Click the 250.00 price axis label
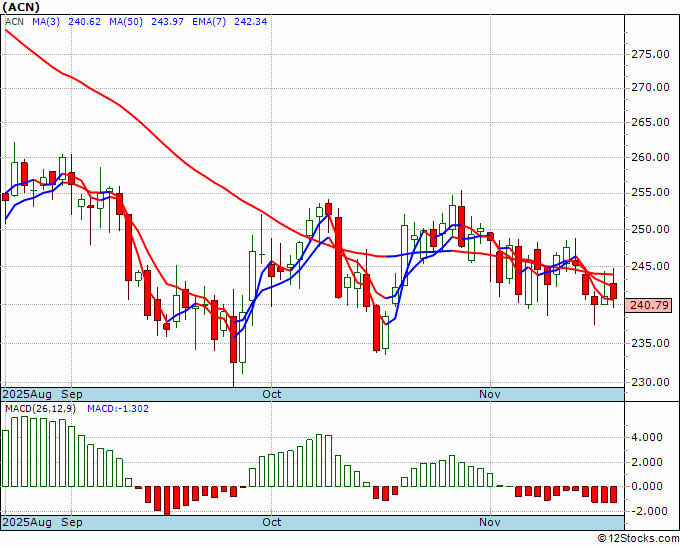 click(x=649, y=229)
